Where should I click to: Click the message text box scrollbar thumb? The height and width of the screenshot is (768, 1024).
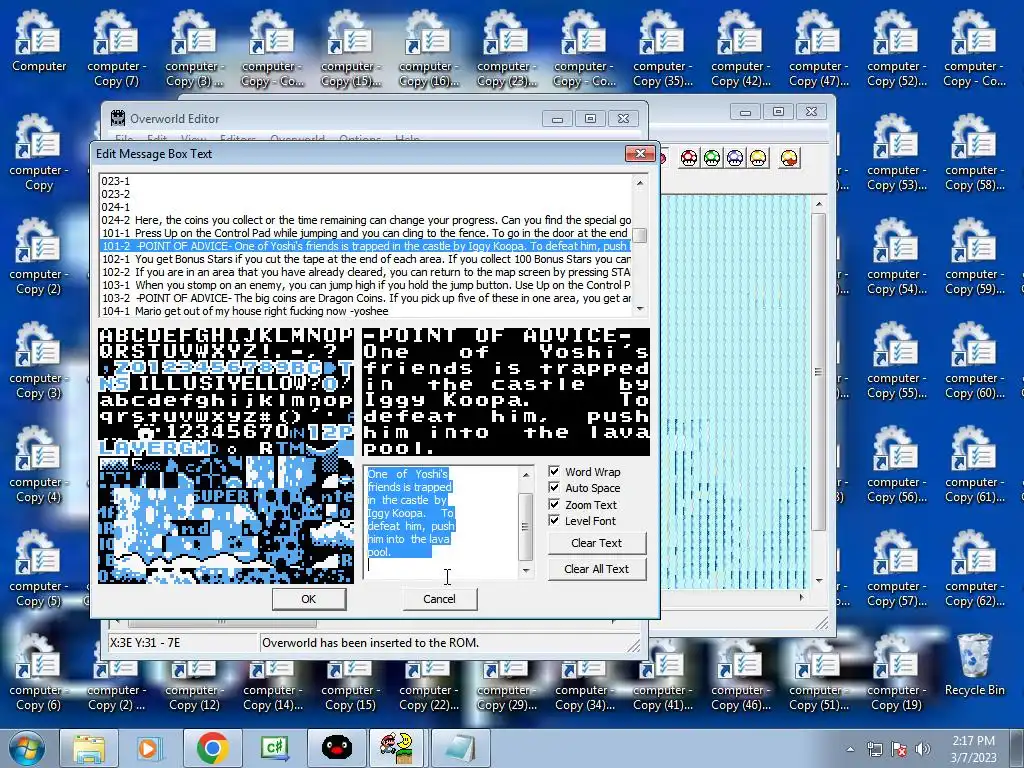pyautogui.click(x=526, y=526)
